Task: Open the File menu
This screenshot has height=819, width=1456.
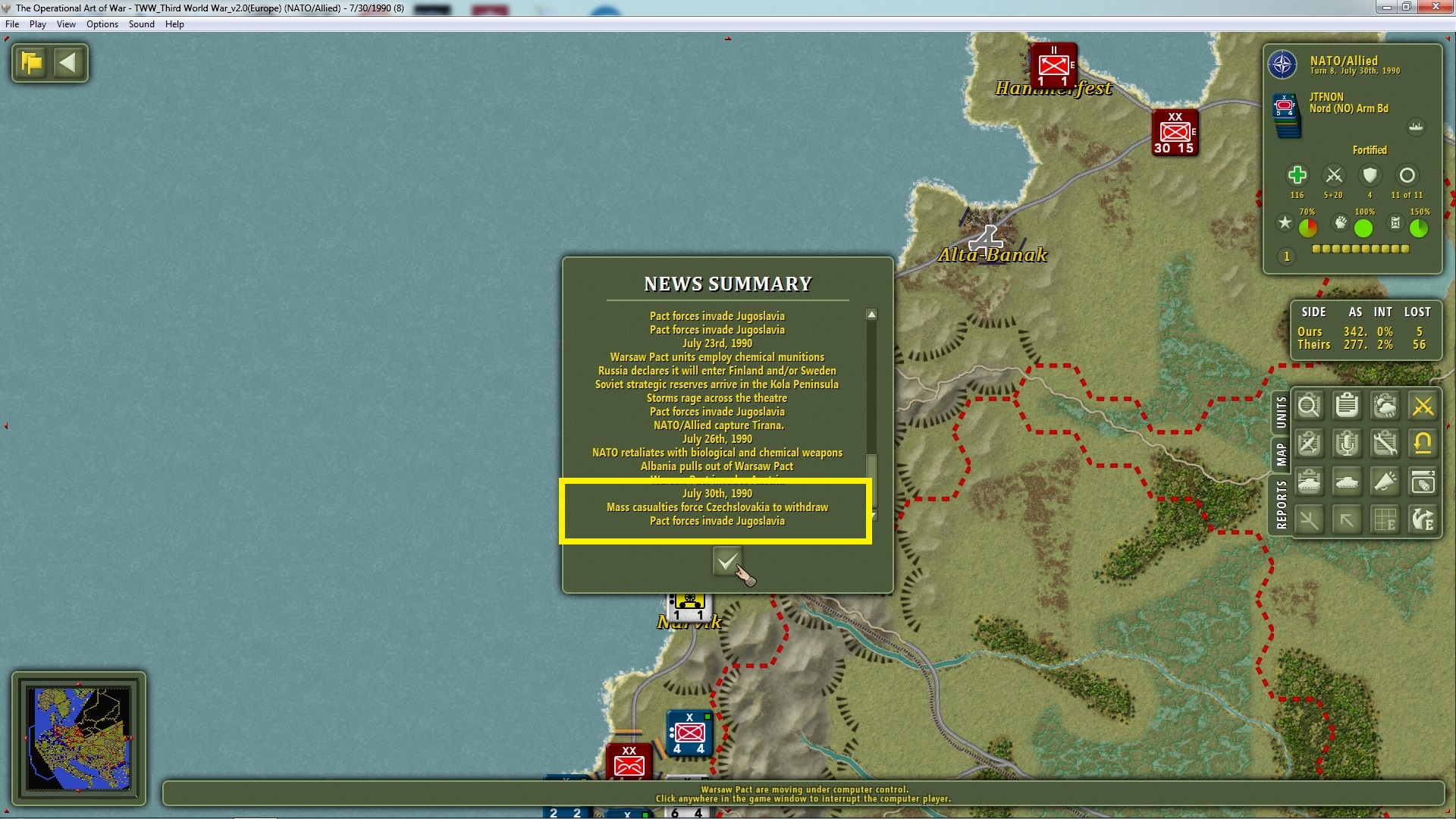Action: (12, 24)
